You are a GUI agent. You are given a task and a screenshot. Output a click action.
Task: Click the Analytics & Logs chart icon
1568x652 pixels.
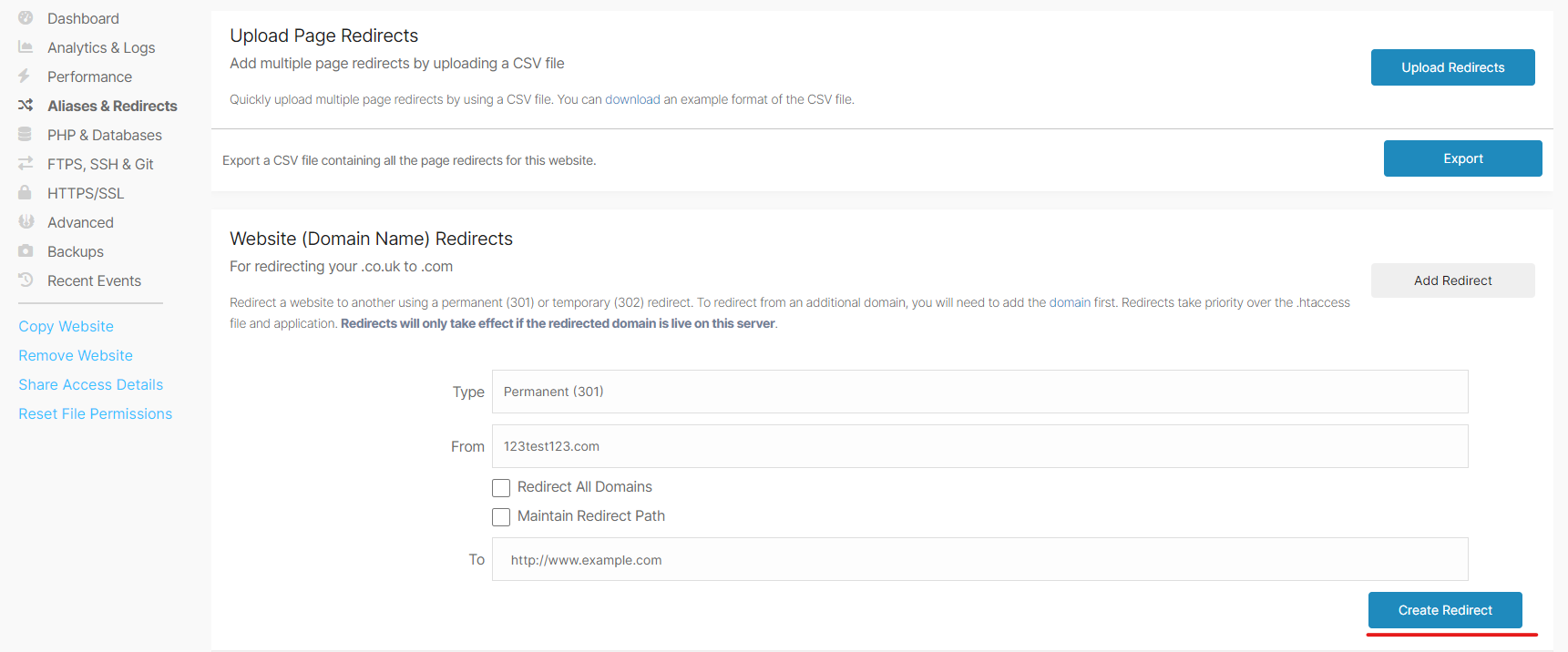(x=26, y=47)
